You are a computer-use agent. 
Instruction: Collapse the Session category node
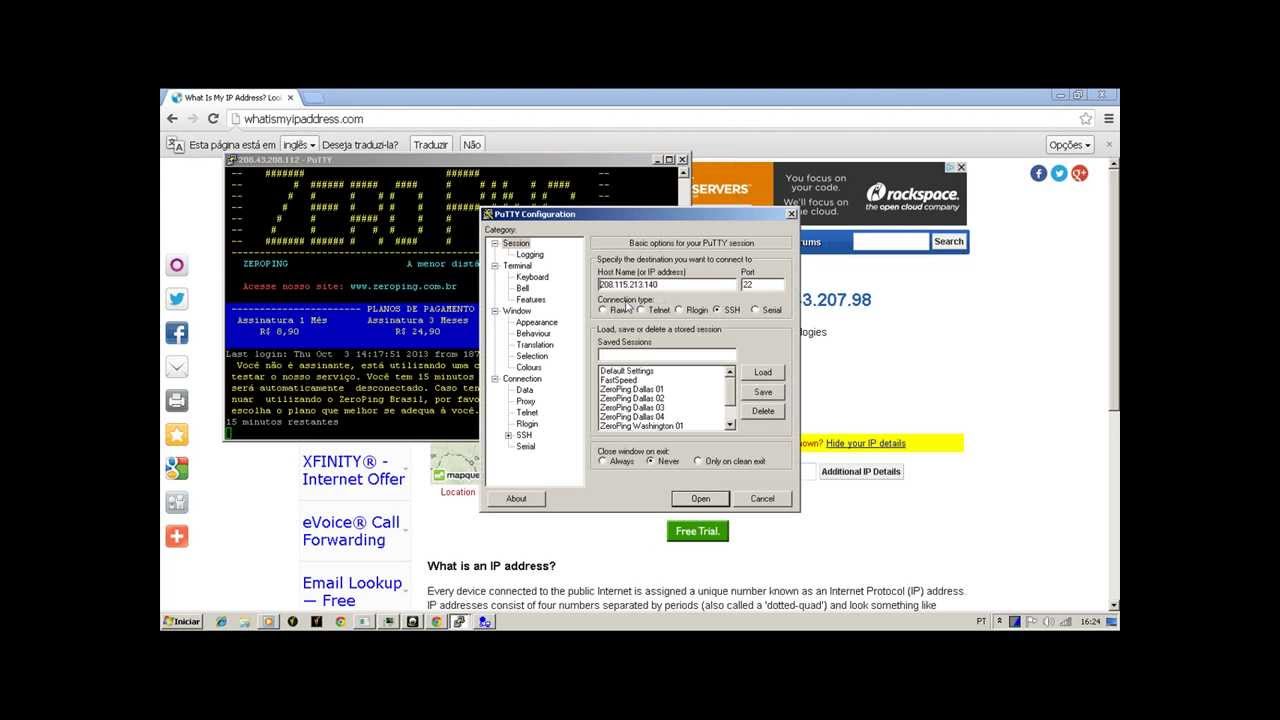coord(494,243)
